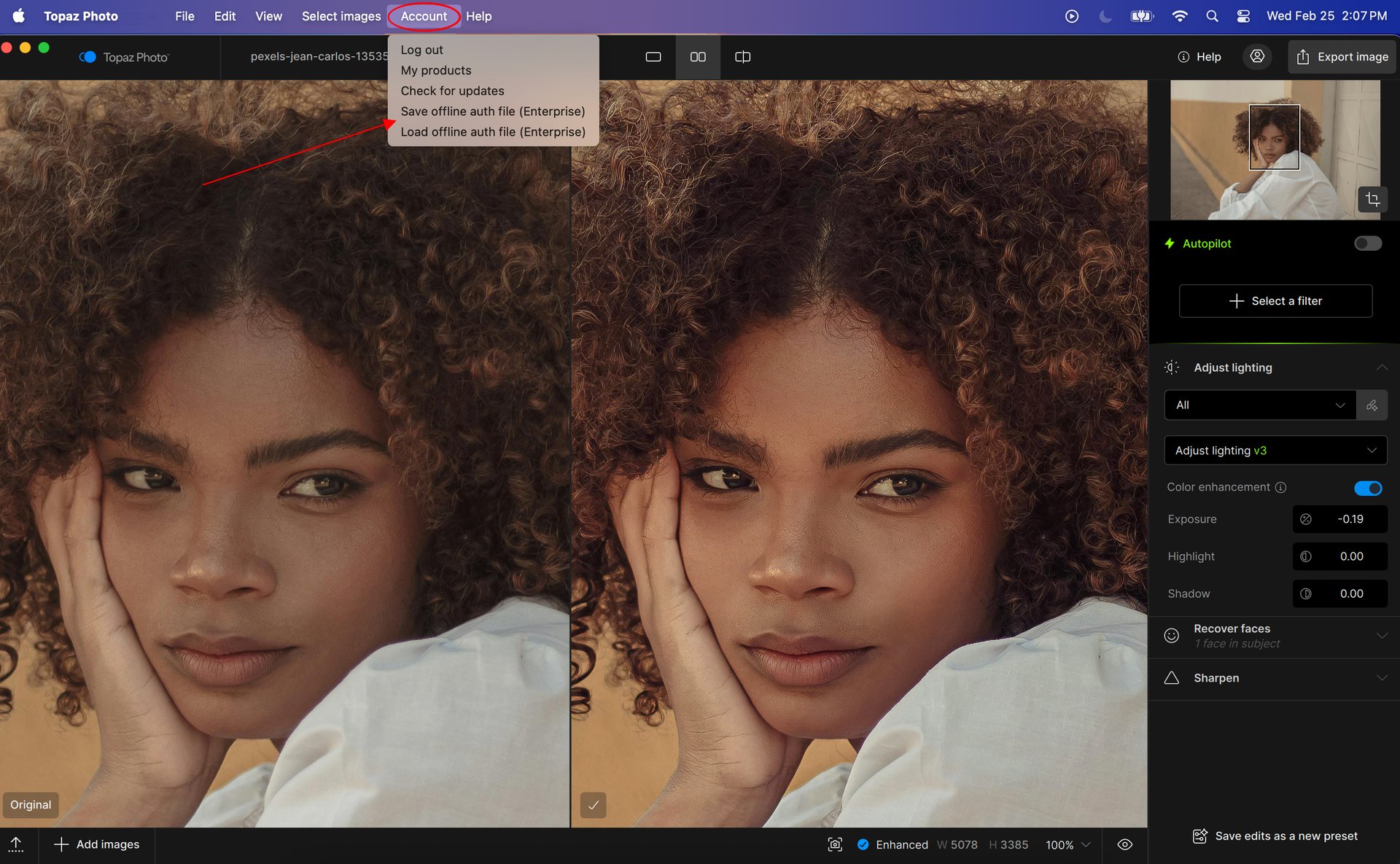Choose Check for updates menu entry
The height and width of the screenshot is (864, 1400).
tap(452, 91)
